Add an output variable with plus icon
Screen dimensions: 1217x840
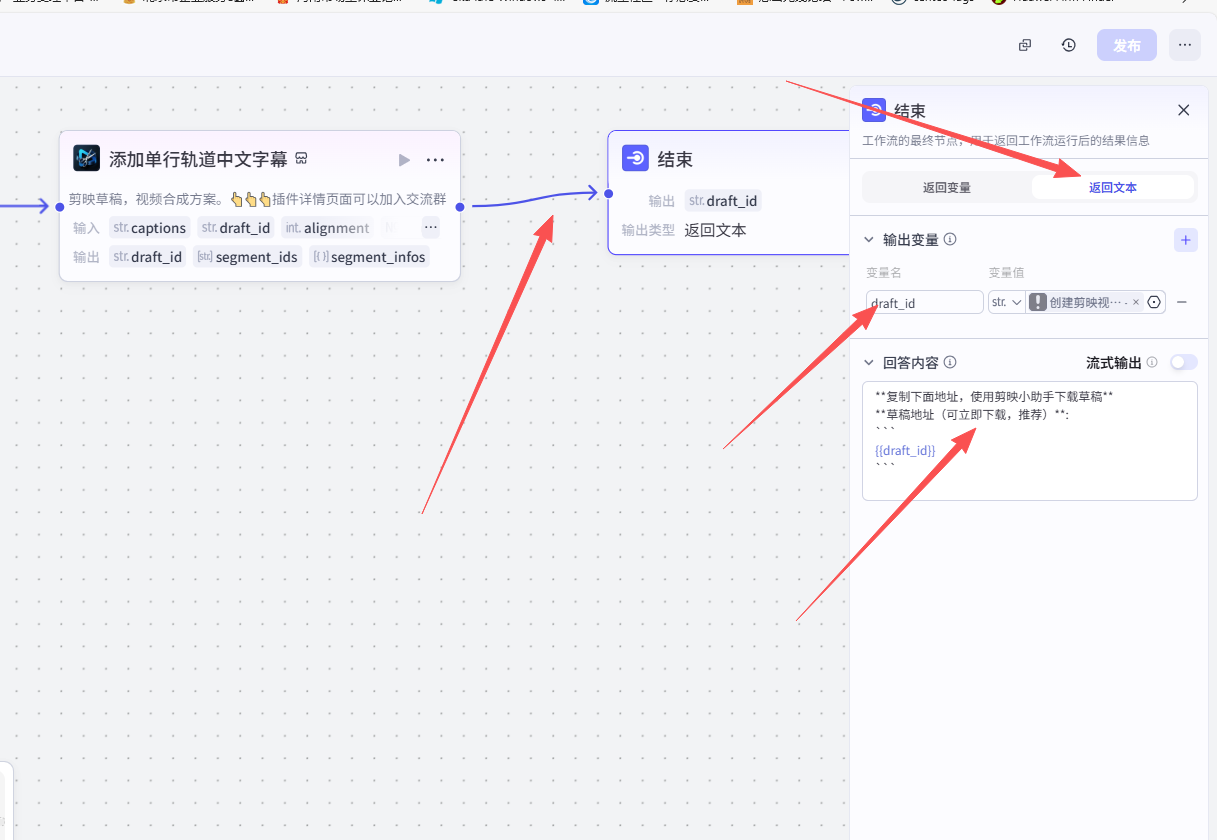click(1185, 240)
